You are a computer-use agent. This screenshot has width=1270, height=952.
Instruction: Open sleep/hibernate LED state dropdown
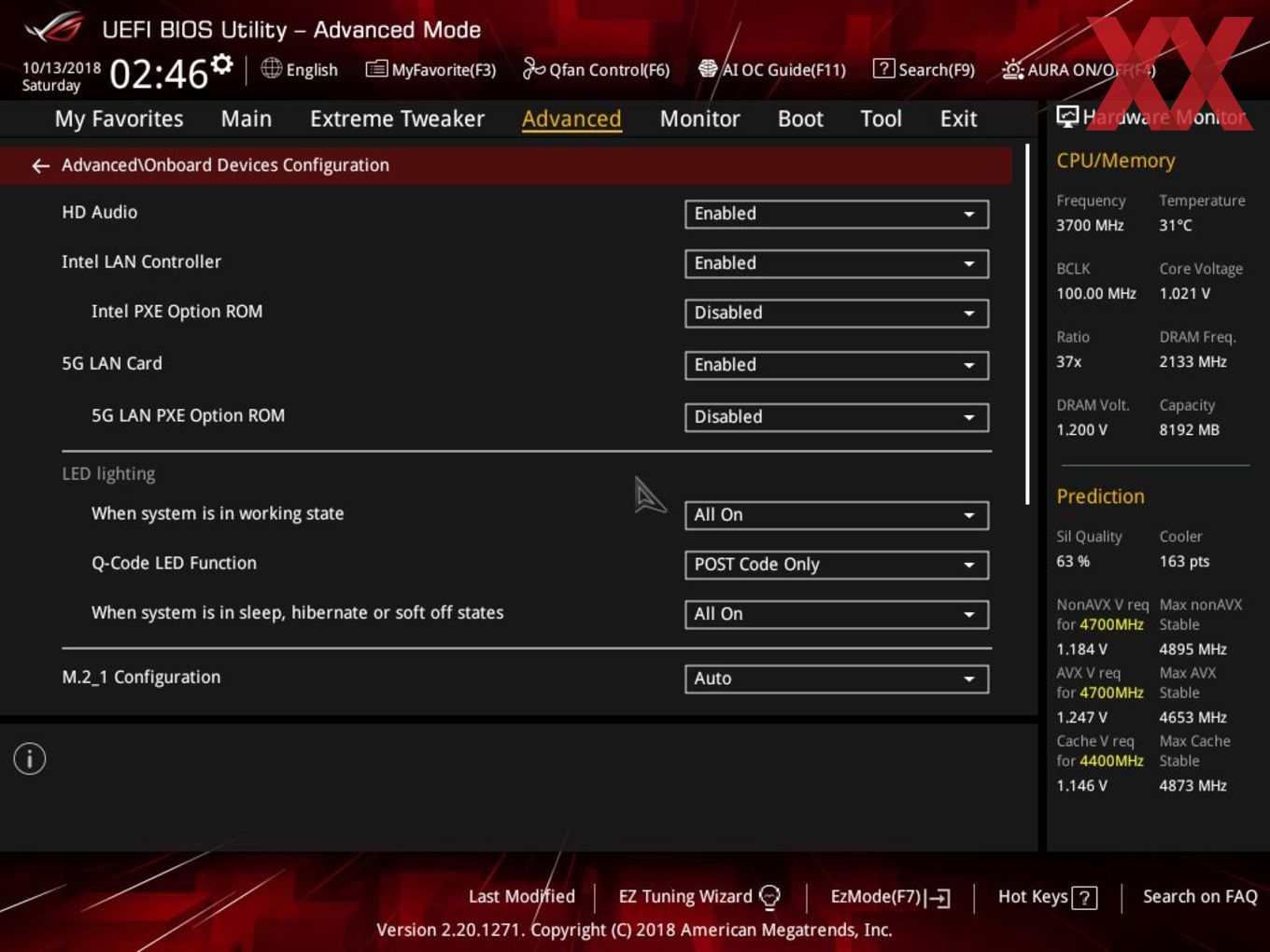(837, 614)
